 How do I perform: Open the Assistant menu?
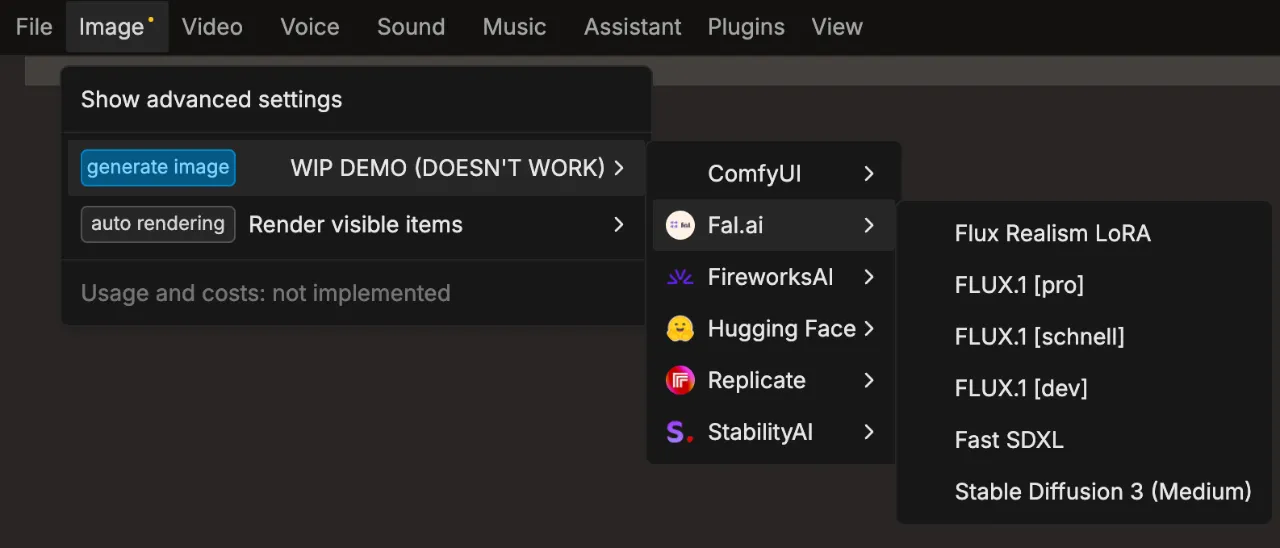coord(633,27)
